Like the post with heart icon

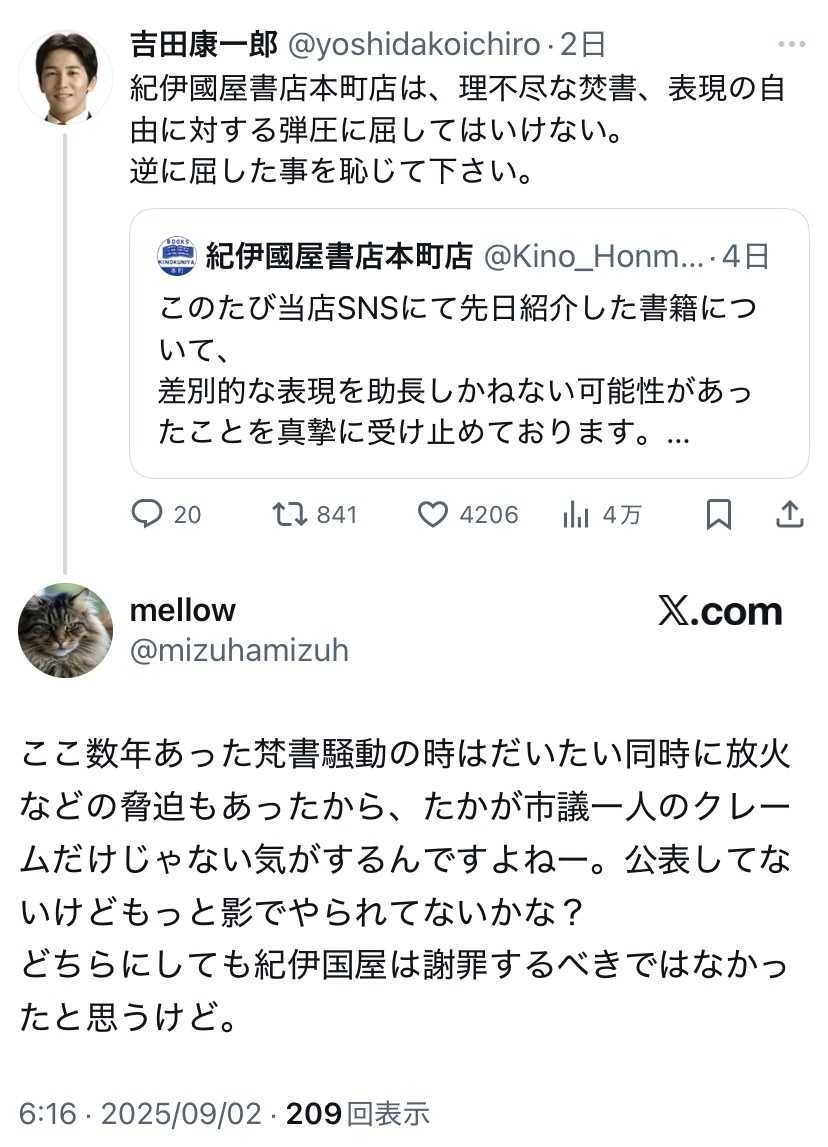pos(432,514)
